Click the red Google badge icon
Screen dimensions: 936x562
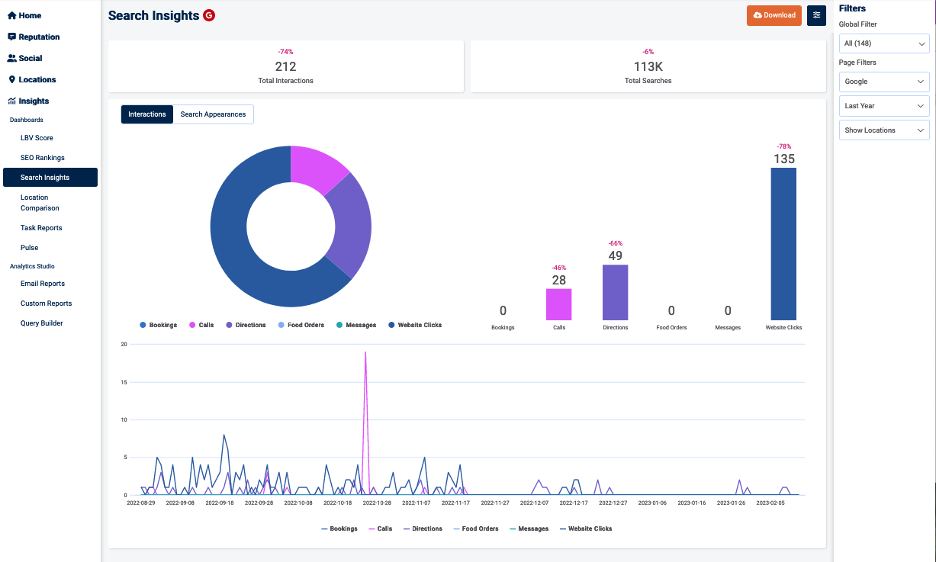(x=209, y=15)
